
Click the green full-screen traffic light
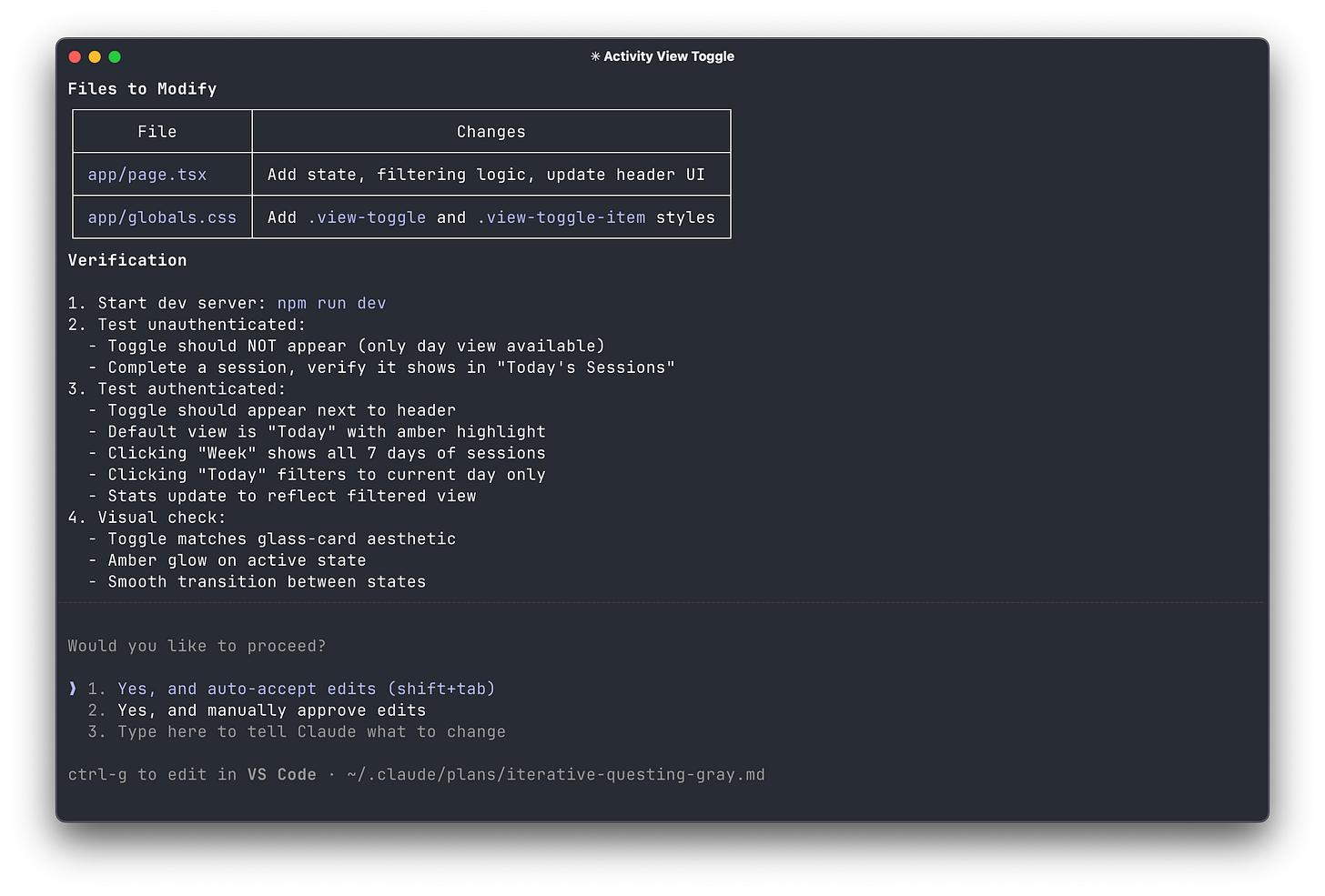[x=115, y=56]
